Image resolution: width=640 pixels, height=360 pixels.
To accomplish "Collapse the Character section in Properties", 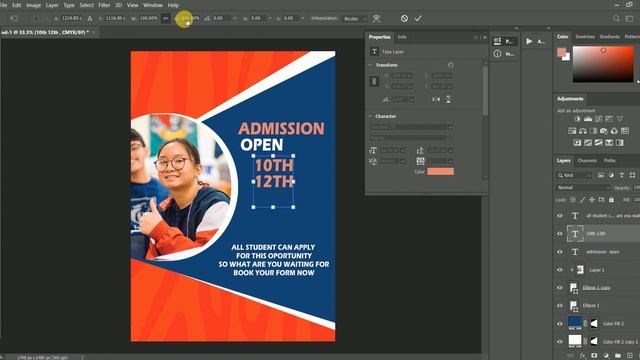I will [370, 116].
